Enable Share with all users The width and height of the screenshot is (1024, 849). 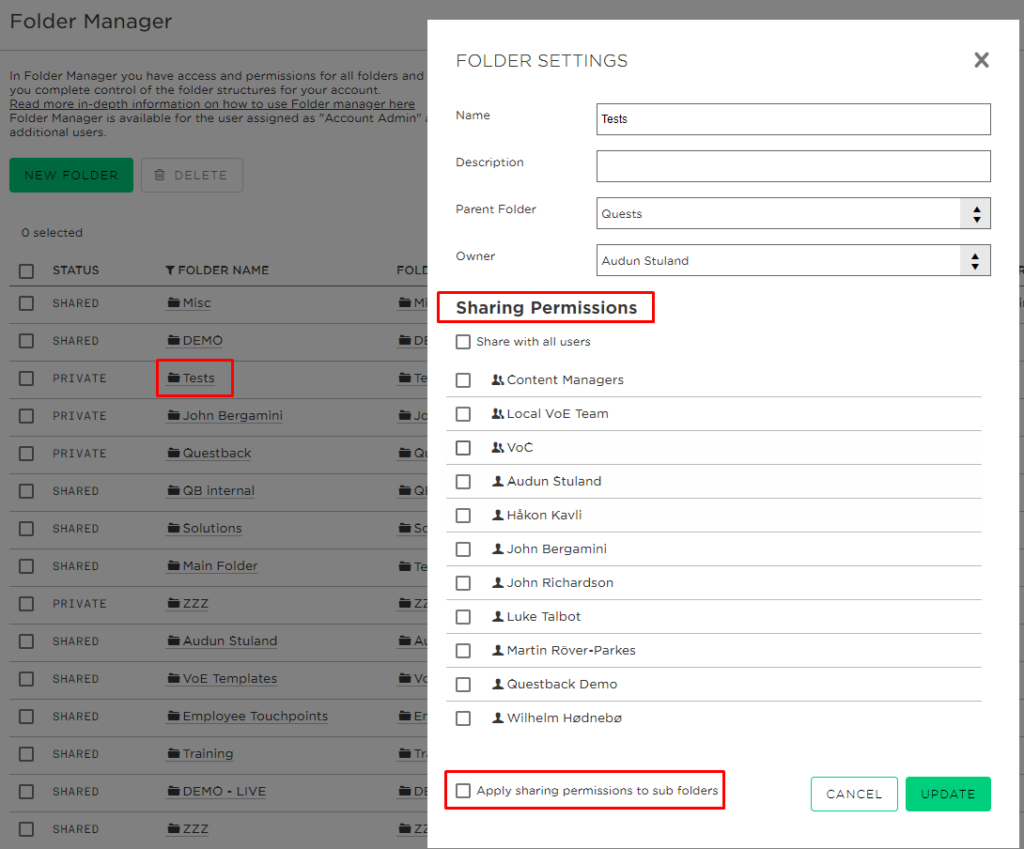click(463, 341)
